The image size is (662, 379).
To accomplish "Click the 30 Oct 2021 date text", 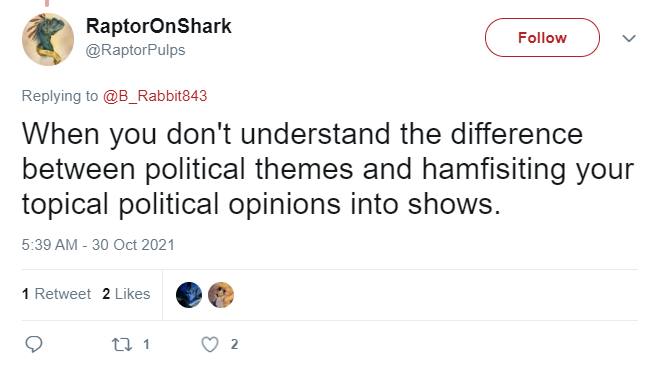I will tap(133, 245).
